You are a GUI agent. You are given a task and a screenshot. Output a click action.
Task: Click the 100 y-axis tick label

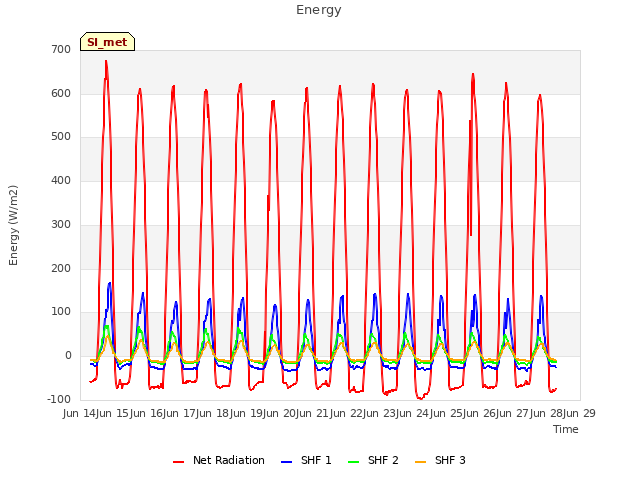[x=61, y=312]
